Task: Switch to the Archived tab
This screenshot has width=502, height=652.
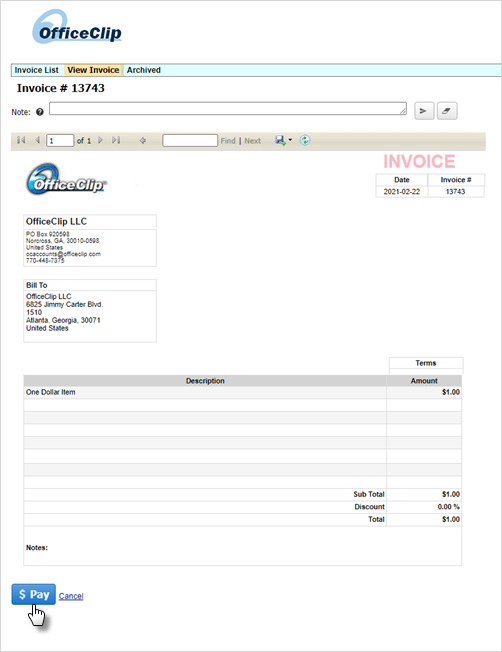Action: (x=143, y=70)
